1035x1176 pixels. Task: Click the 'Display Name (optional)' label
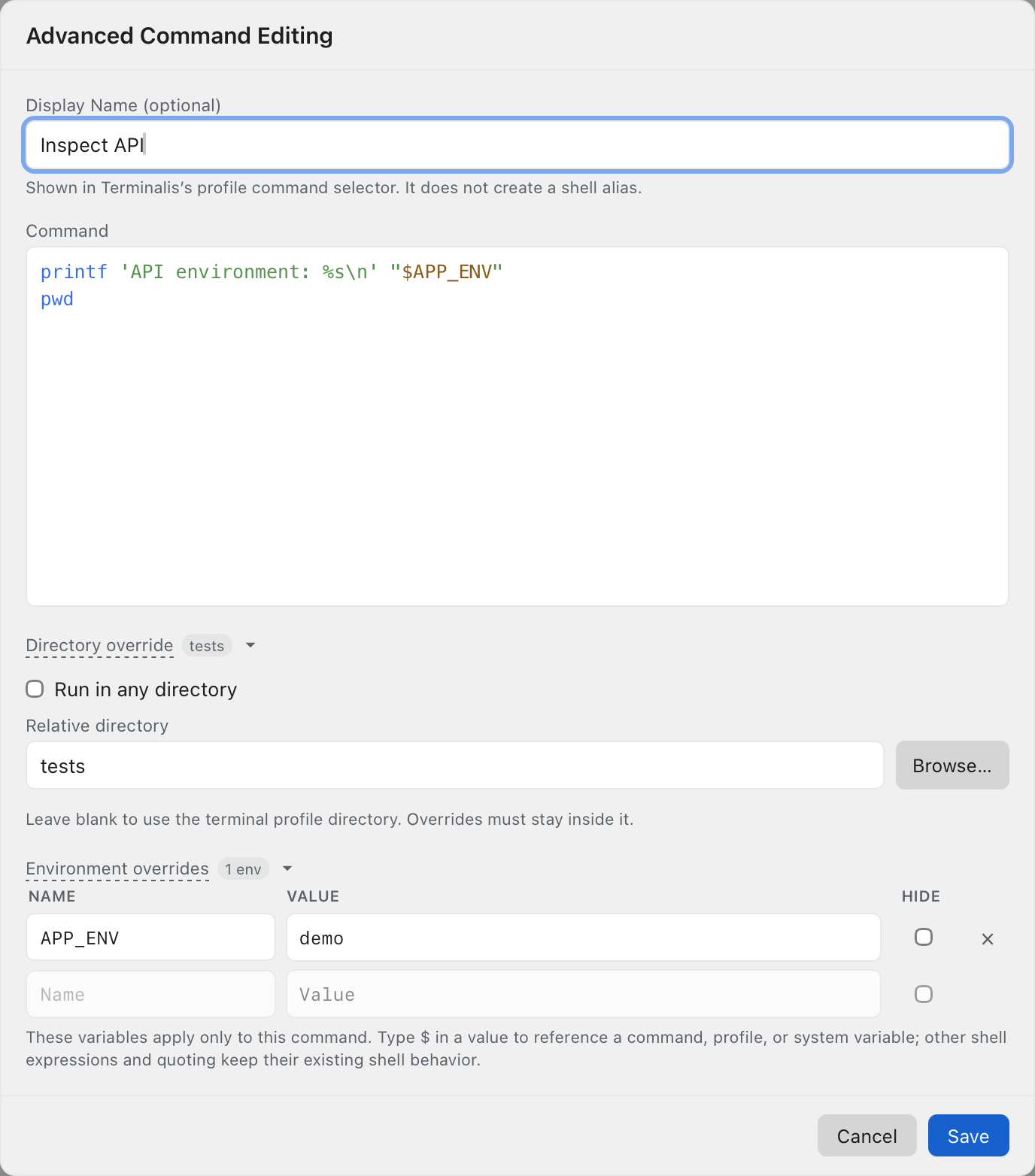(123, 105)
